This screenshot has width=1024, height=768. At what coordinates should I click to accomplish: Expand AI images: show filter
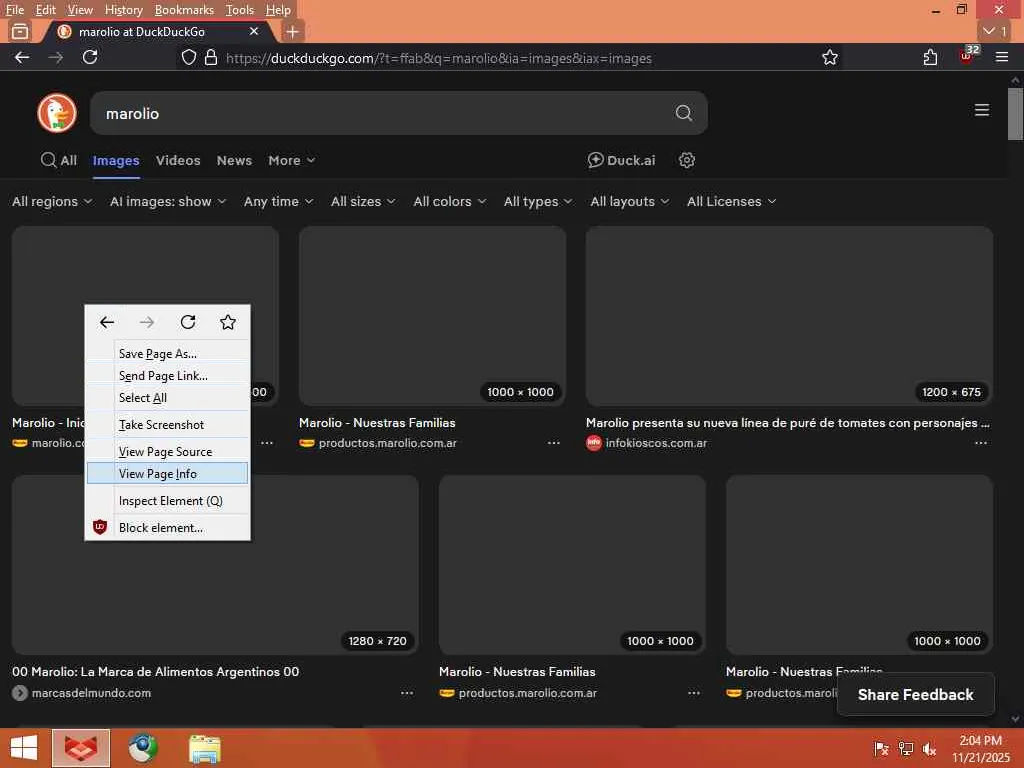168,201
